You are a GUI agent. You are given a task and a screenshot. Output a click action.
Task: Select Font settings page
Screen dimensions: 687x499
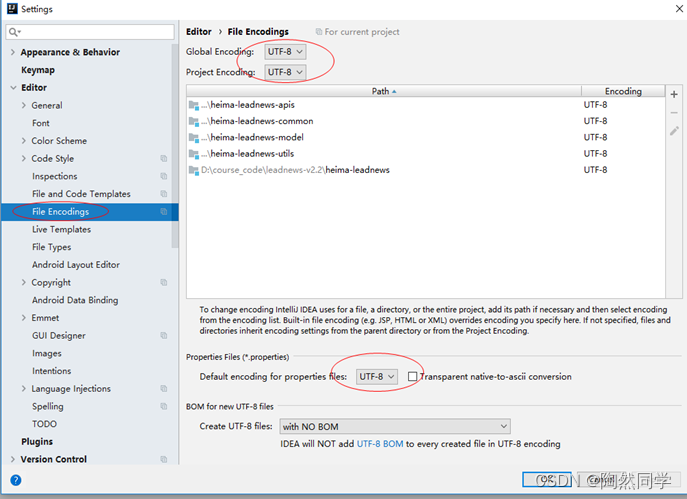tap(41, 123)
